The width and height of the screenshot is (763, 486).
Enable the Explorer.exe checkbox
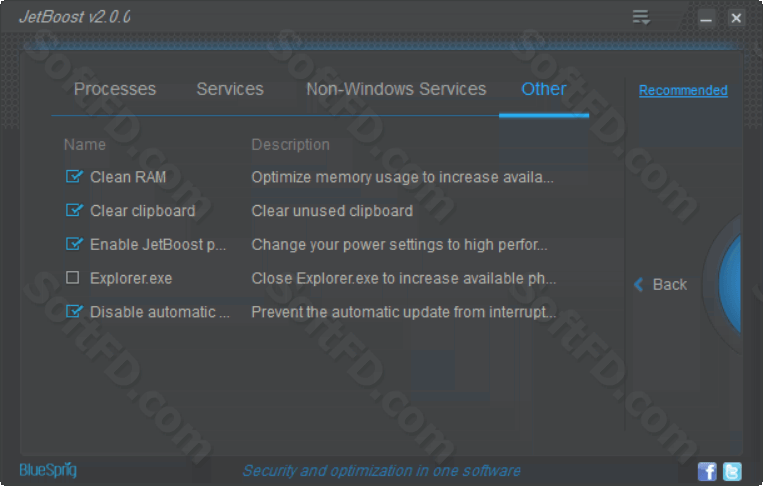click(x=73, y=277)
